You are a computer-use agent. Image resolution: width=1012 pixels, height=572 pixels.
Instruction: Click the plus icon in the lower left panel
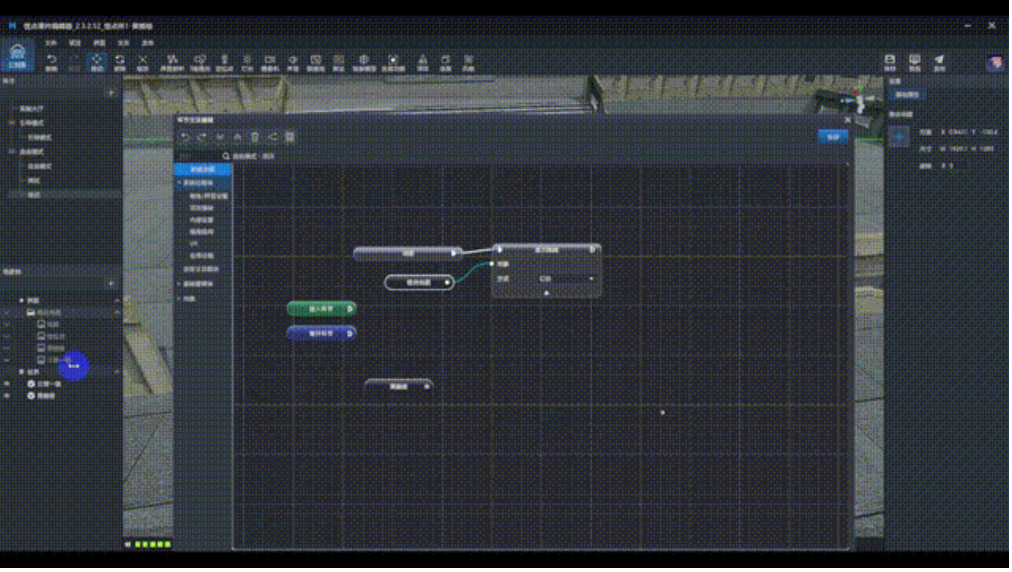pos(111,284)
